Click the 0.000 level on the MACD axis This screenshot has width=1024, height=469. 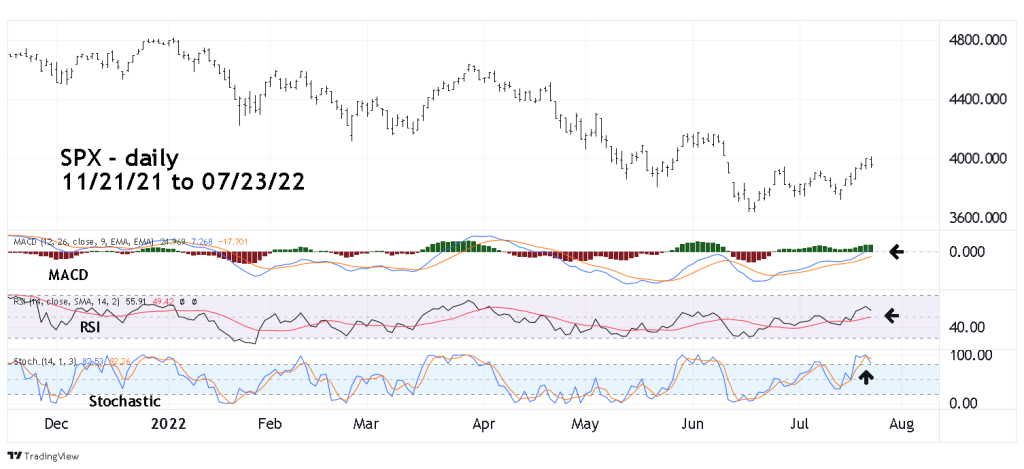[967, 252]
